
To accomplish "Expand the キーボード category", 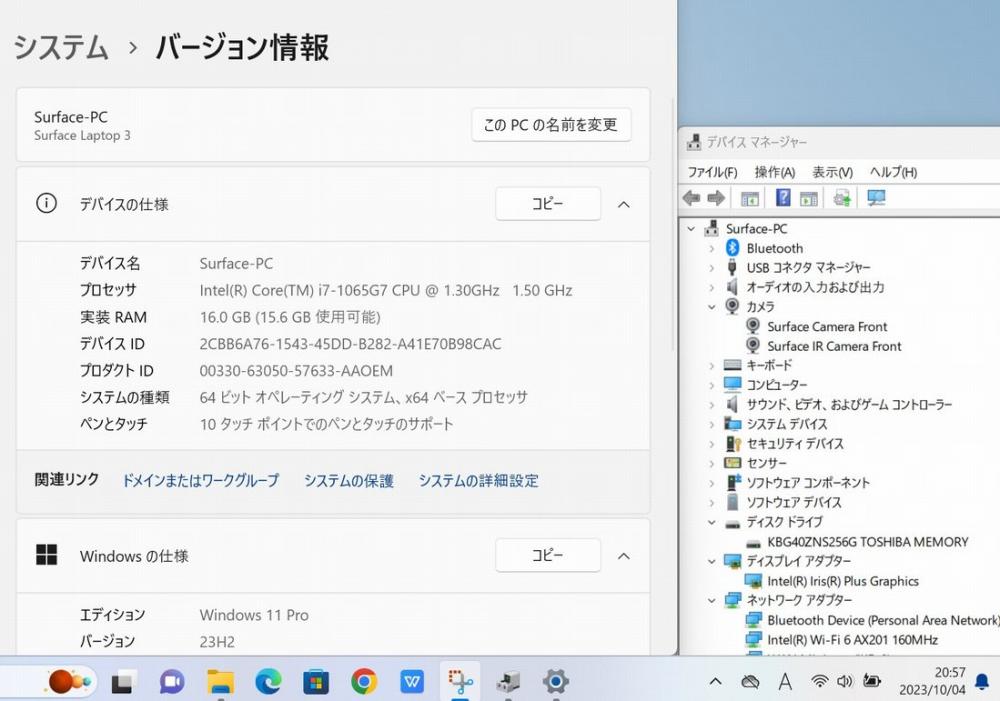I will click(x=712, y=365).
